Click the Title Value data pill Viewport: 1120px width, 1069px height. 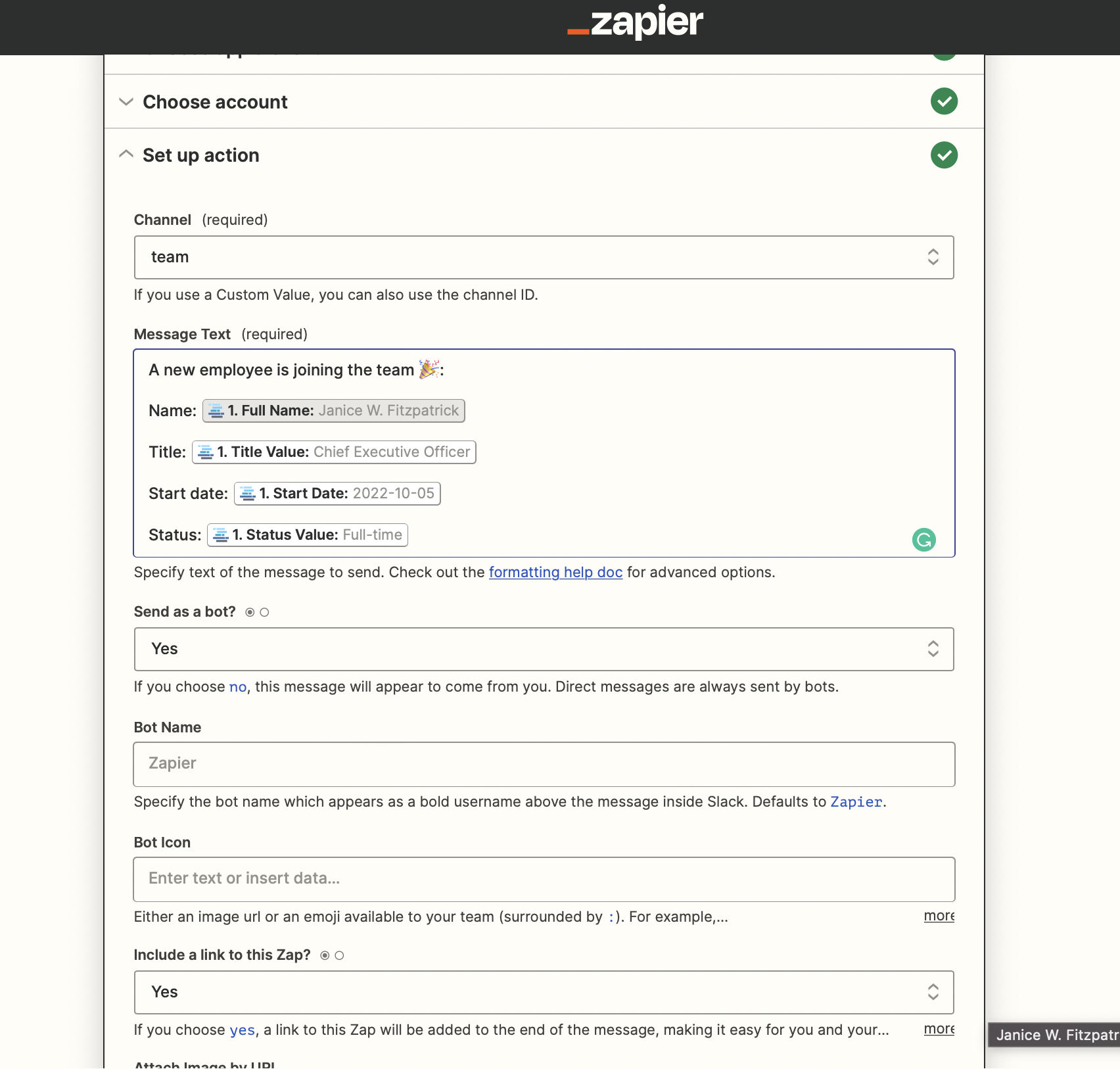[334, 452]
